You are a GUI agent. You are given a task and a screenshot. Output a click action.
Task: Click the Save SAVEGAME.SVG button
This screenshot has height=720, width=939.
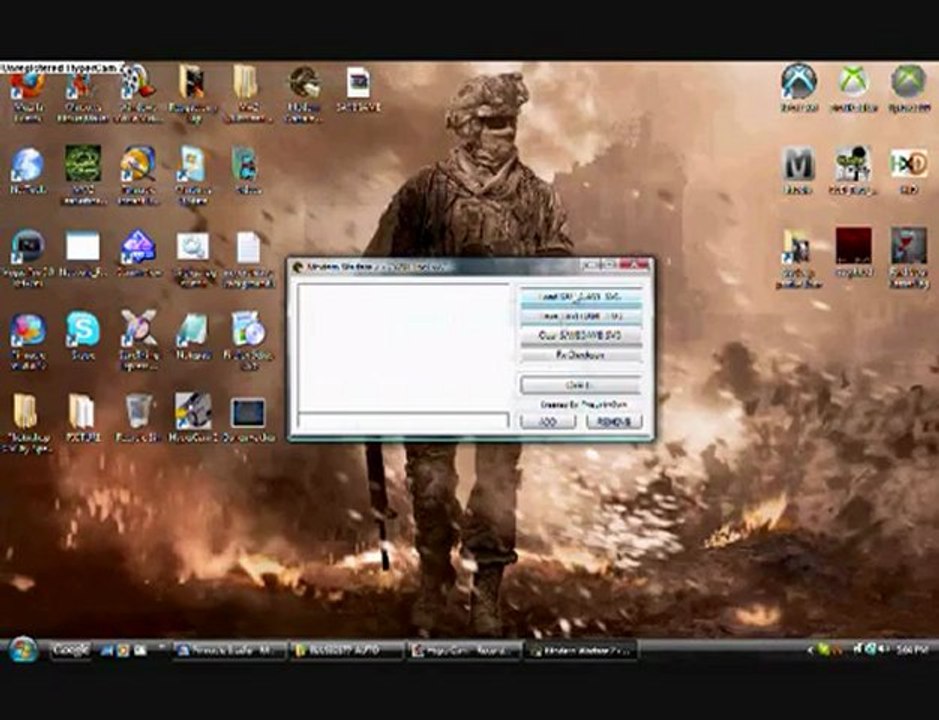pos(580,316)
